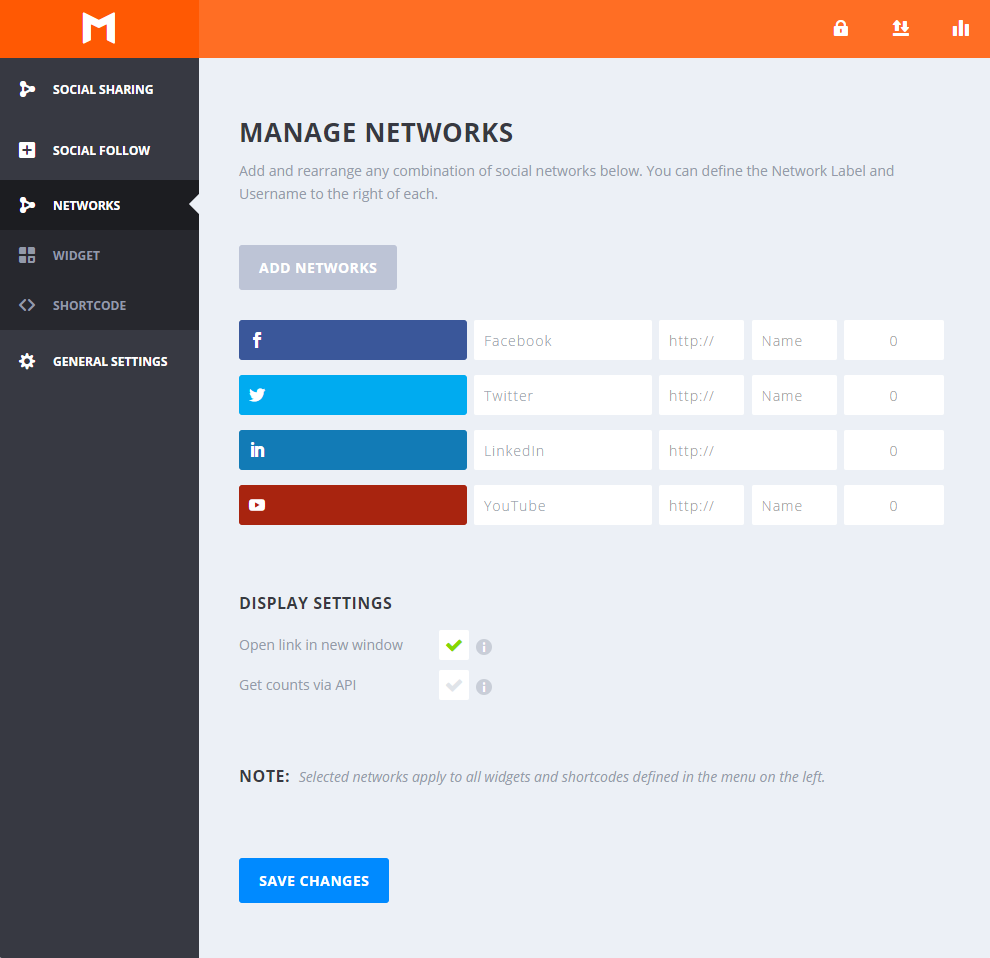The width and height of the screenshot is (990, 958).
Task: Expand the Social Follow menu section
Action: point(101,150)
